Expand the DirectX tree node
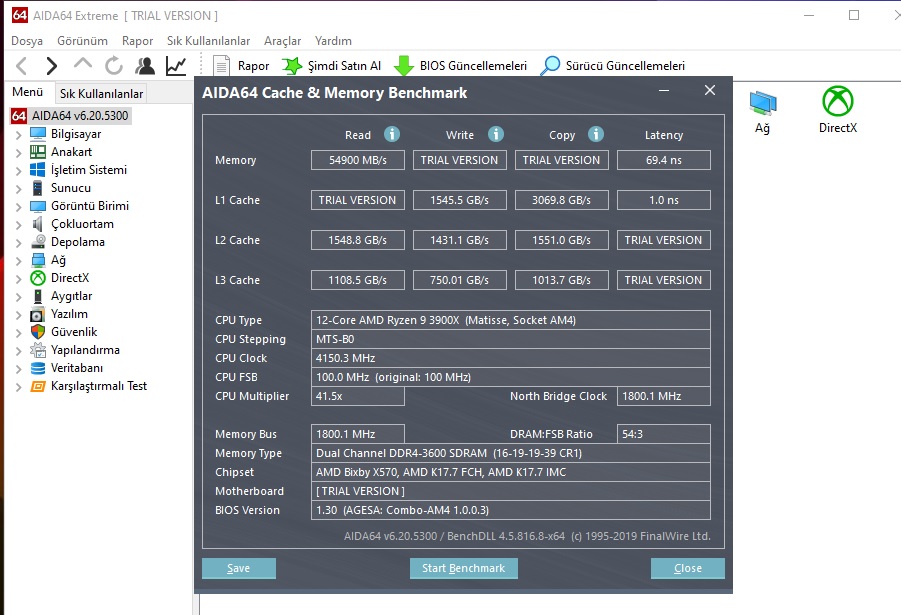Image resolution: width=901 pixels, height=615 pixels. coord(18,279)
